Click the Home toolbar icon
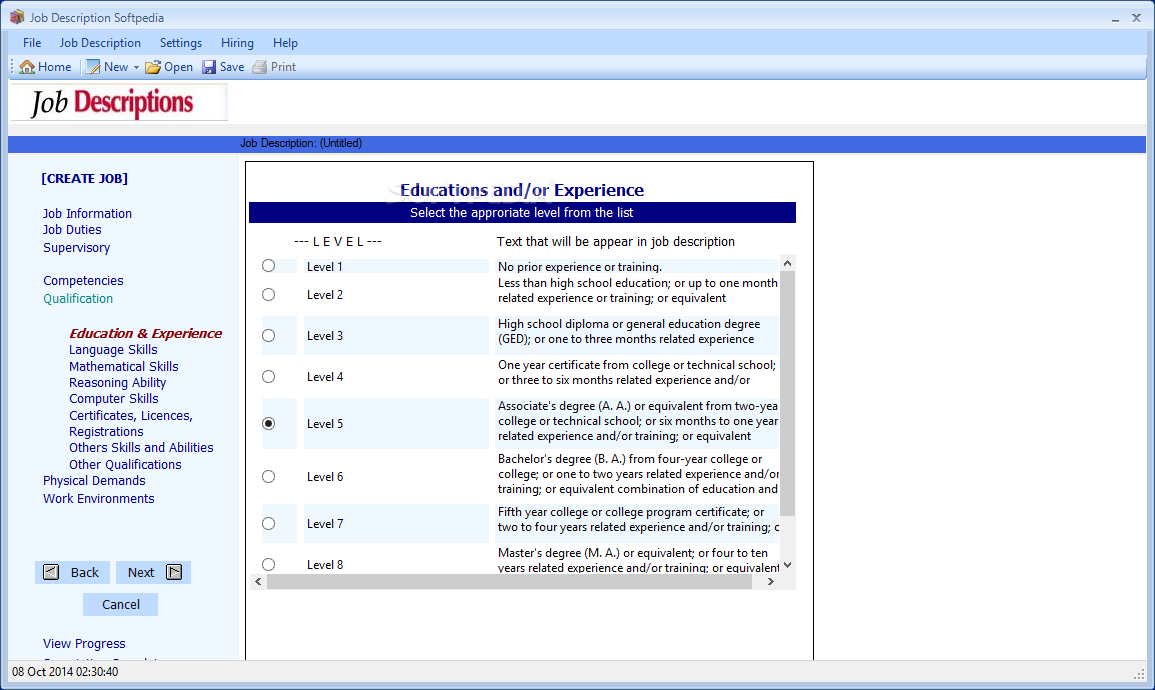1155x690 pixels. coord(27,67)
